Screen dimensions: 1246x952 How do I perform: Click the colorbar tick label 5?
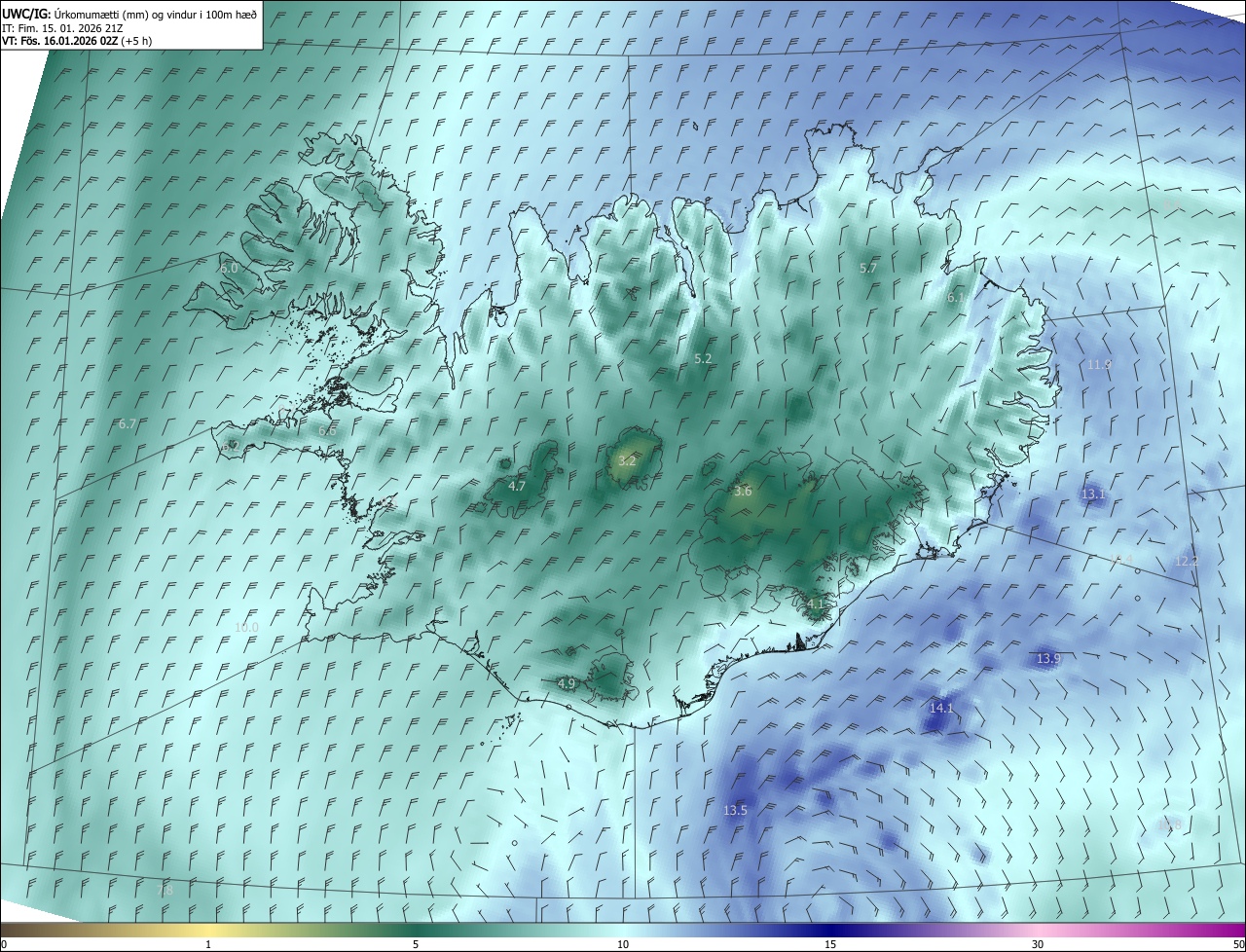(x=416, y=945)
